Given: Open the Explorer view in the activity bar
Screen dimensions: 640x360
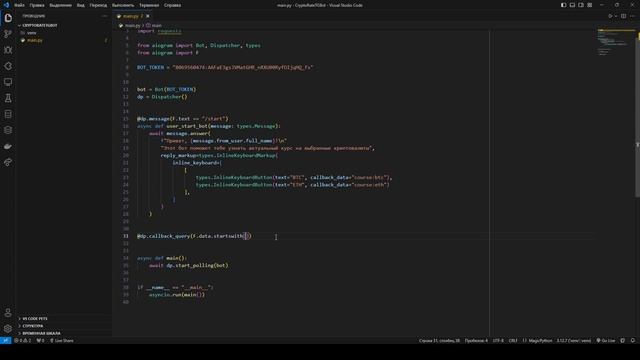Looking at the screenshot, I should [x=8, y=18].
